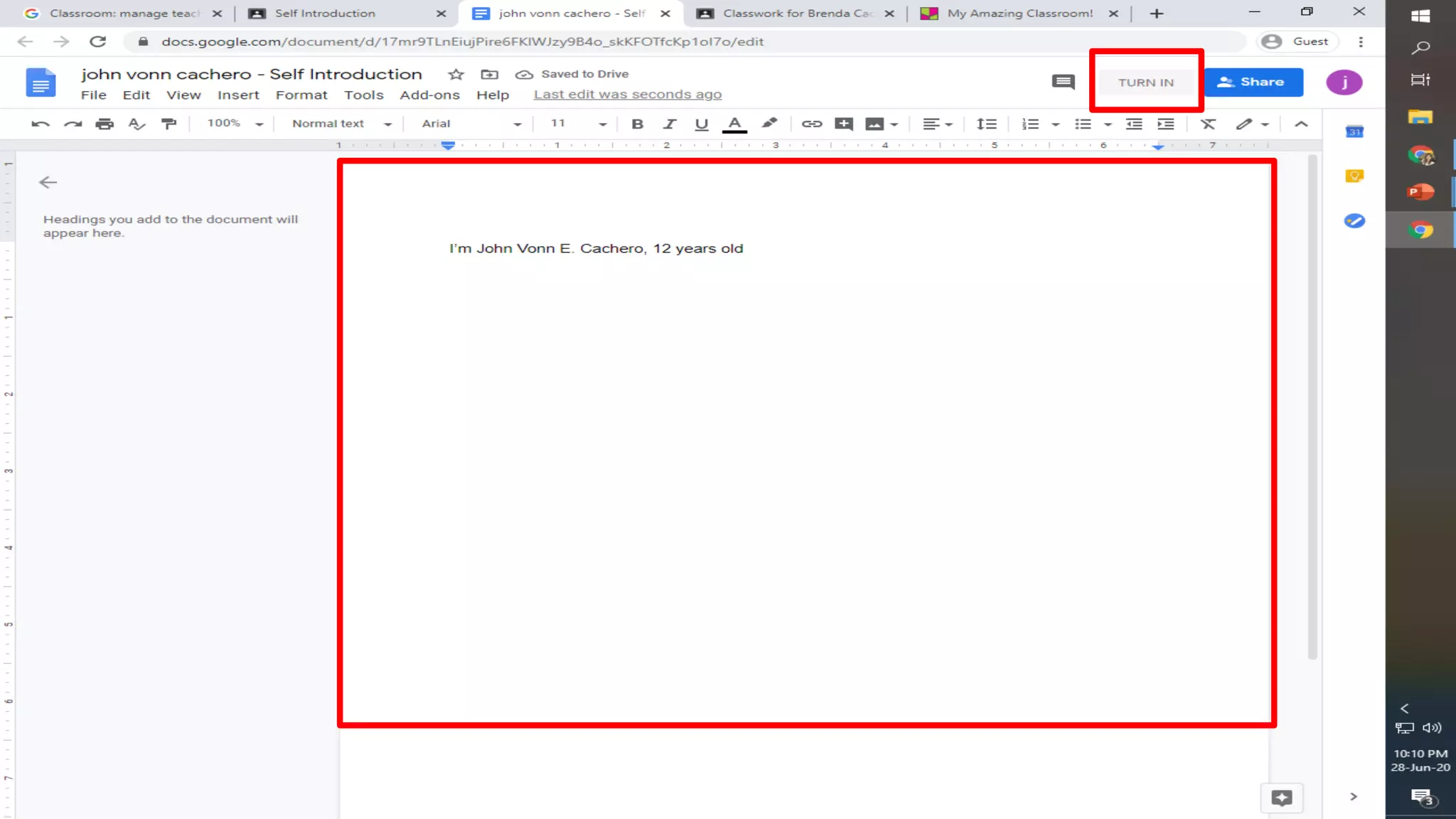
Task: Click the Insert image icon
Action: (x=874, y=124)
